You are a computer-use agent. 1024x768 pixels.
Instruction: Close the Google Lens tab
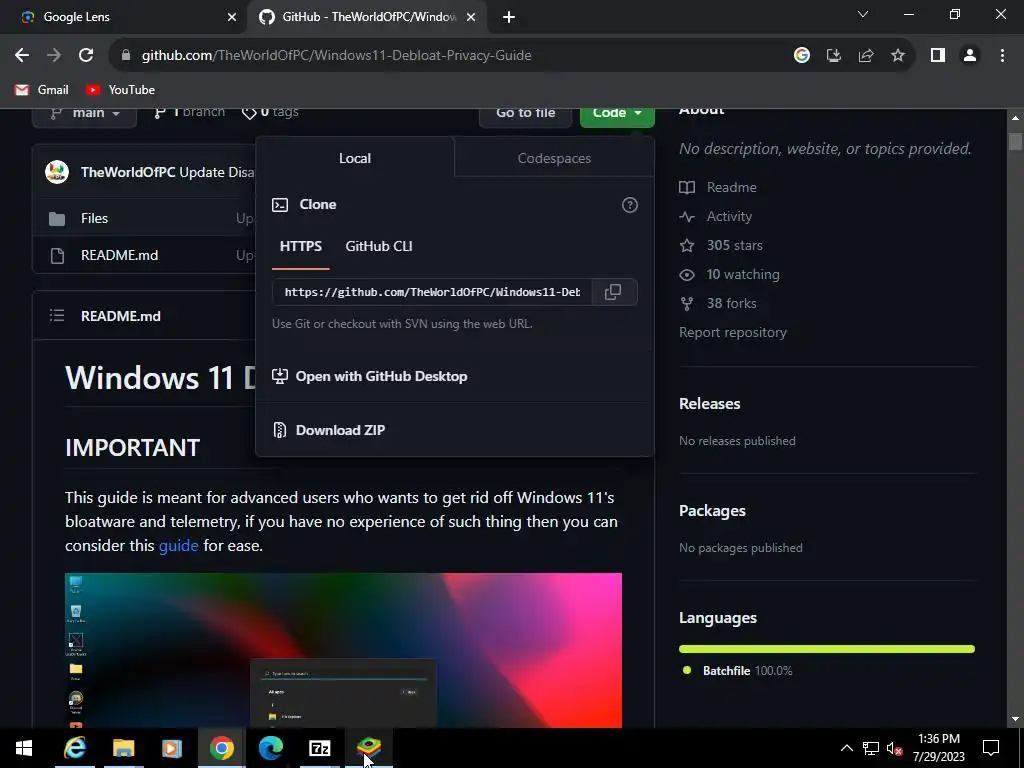tap(232, 18)
